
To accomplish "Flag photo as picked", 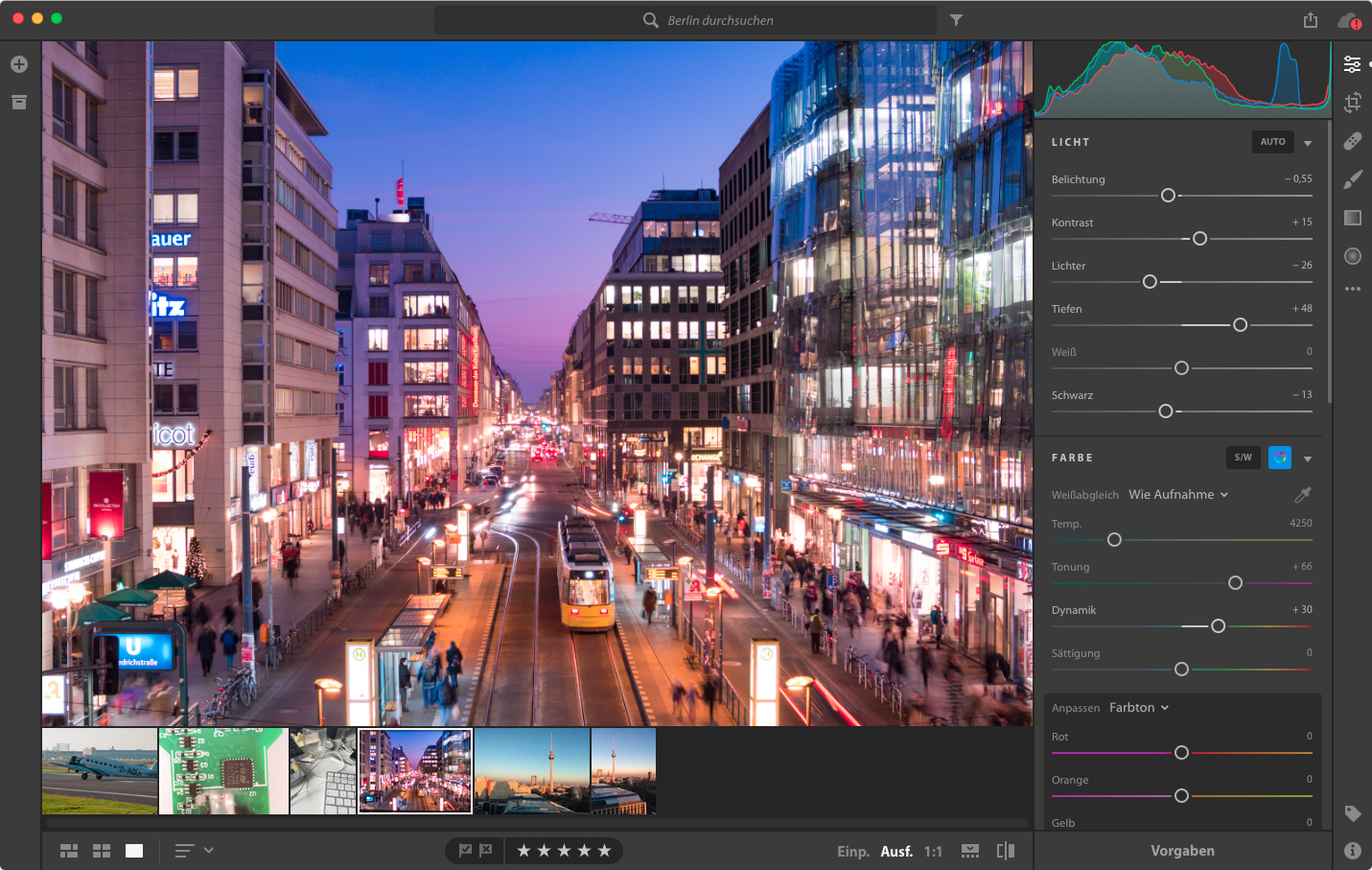I will [x=465, y=850].
